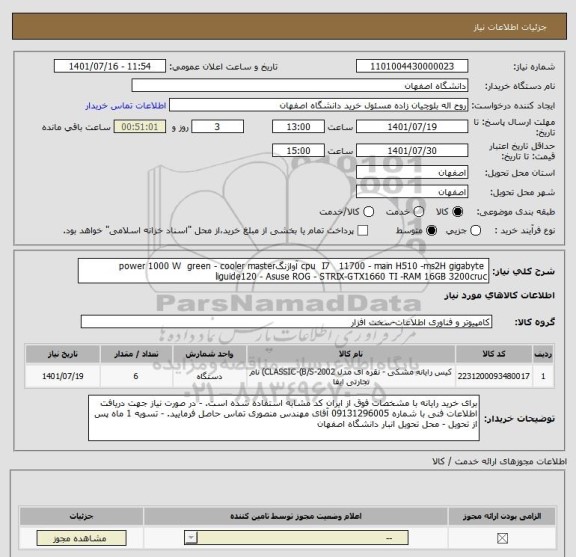Select the نام کالا column header
Screen dimensions: 576x557
click(351, 354)
